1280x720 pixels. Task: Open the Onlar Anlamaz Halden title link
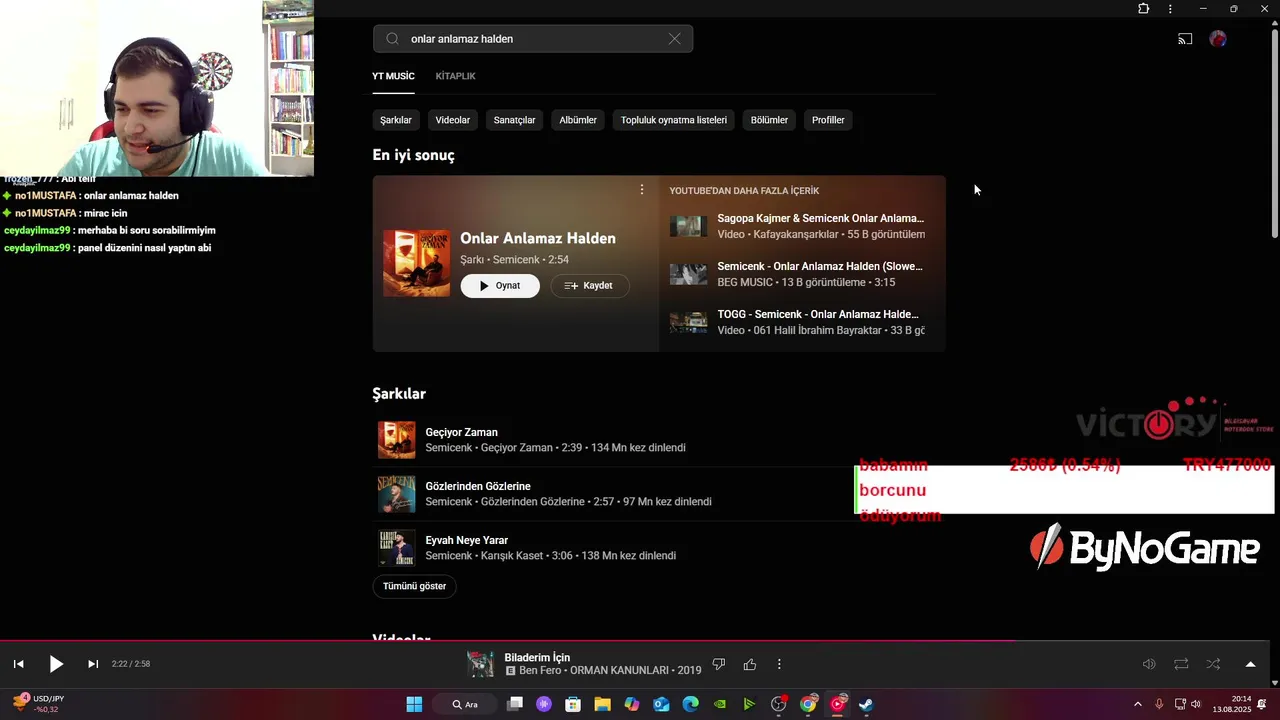(x=538, y=238)
